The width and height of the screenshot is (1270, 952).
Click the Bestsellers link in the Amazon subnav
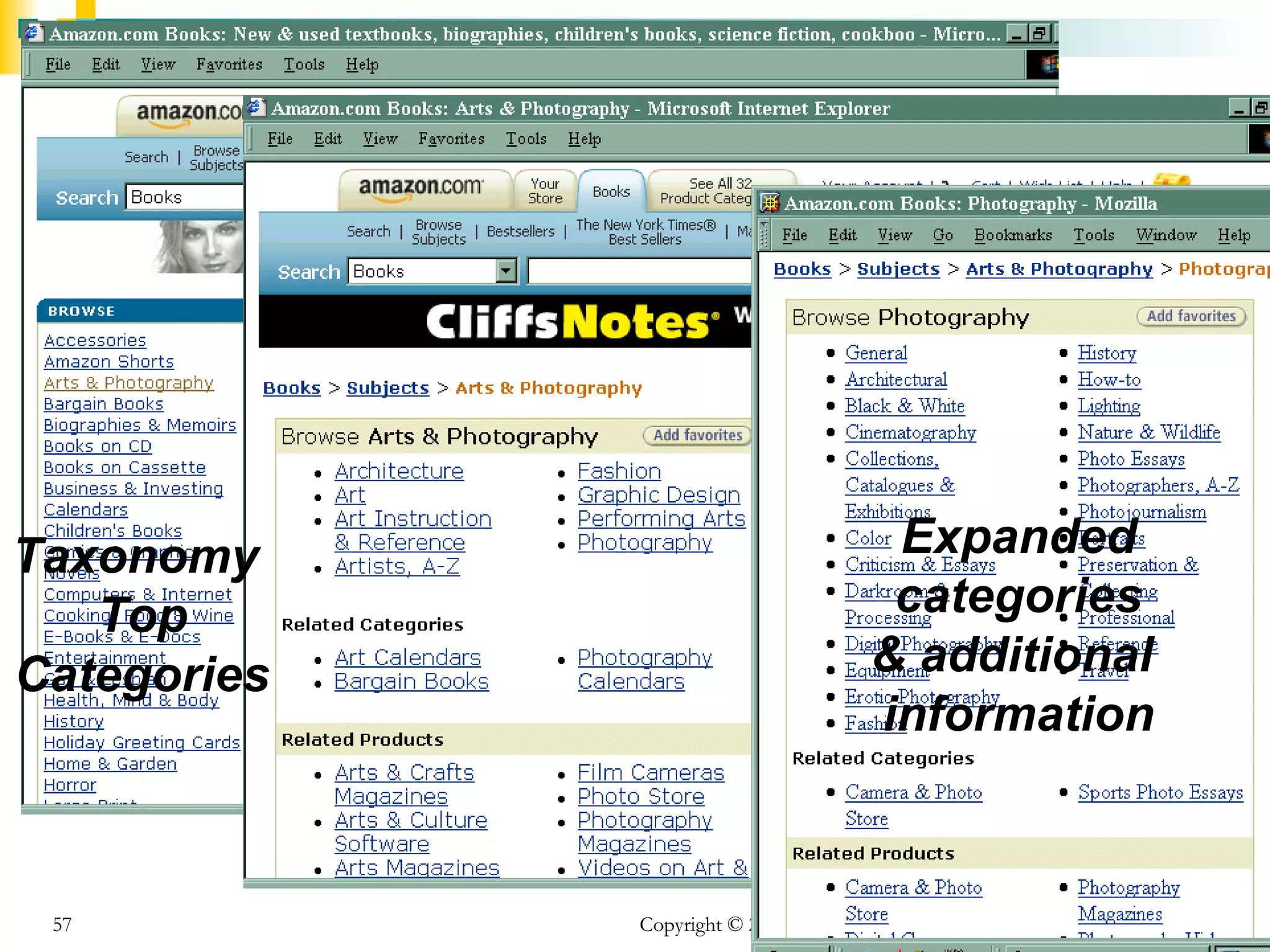tap(520, 231)
